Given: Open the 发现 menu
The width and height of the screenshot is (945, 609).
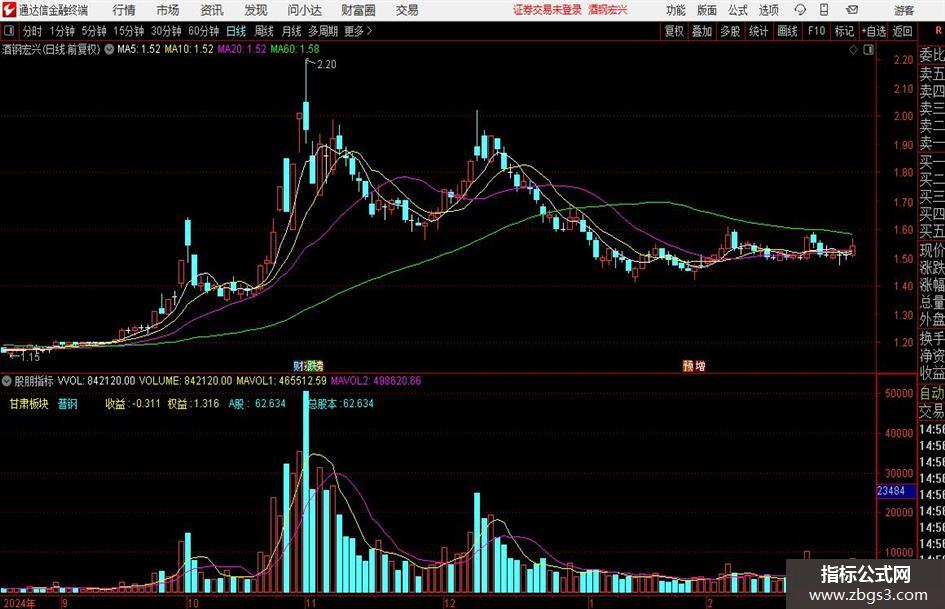Looking at the screenshot, I should pyautogui.click(x=256, y=10).
